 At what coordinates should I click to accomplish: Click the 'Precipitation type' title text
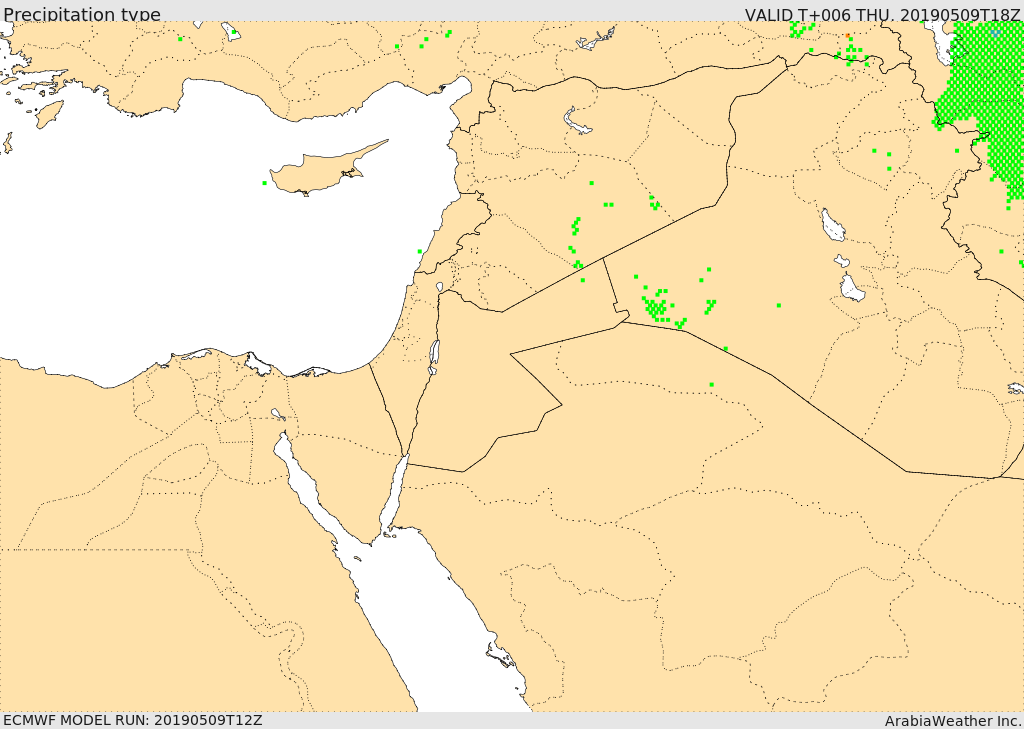[82, 14]
